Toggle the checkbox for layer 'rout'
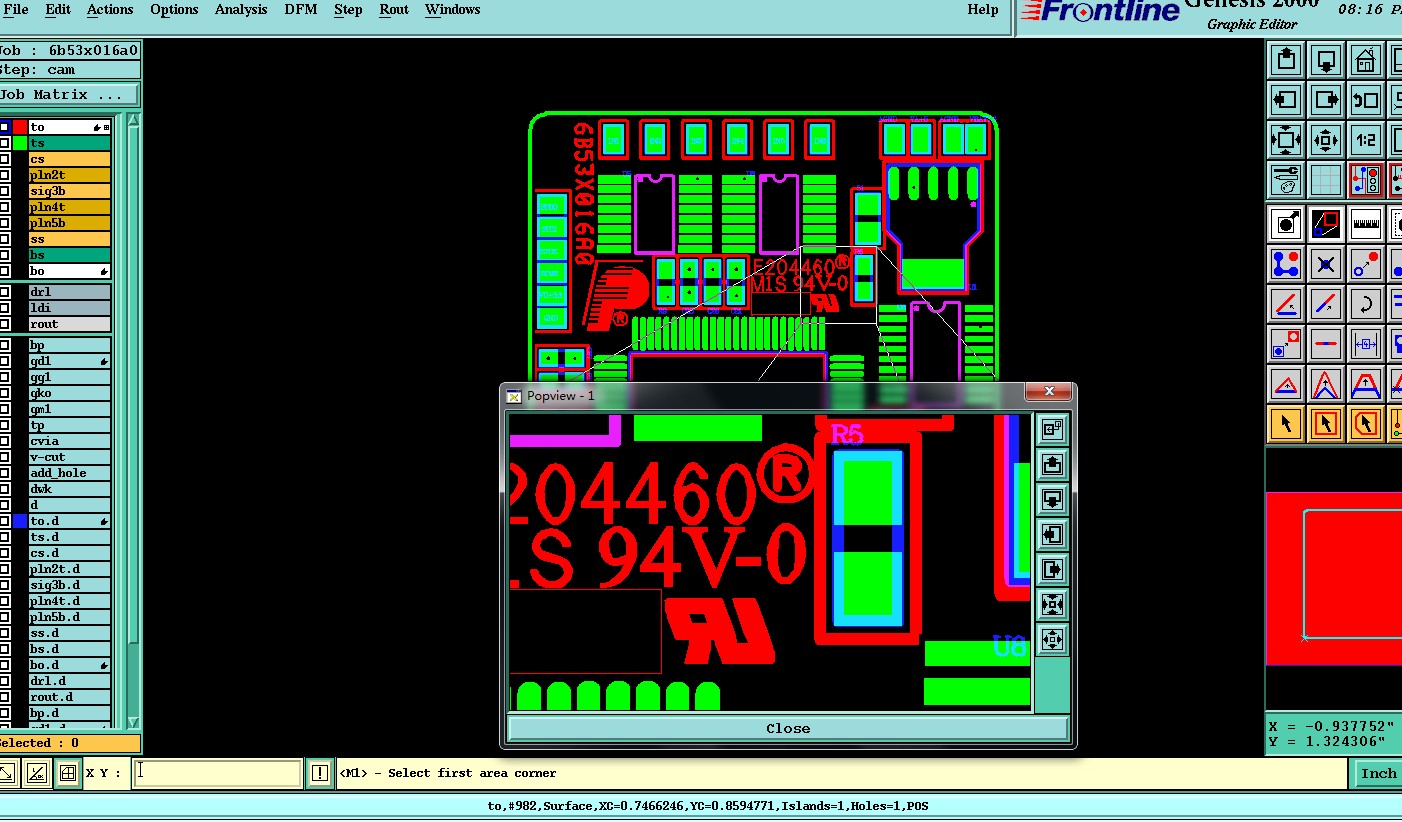This screenshot has height=822, width=1402. click(x=5, y=324)
